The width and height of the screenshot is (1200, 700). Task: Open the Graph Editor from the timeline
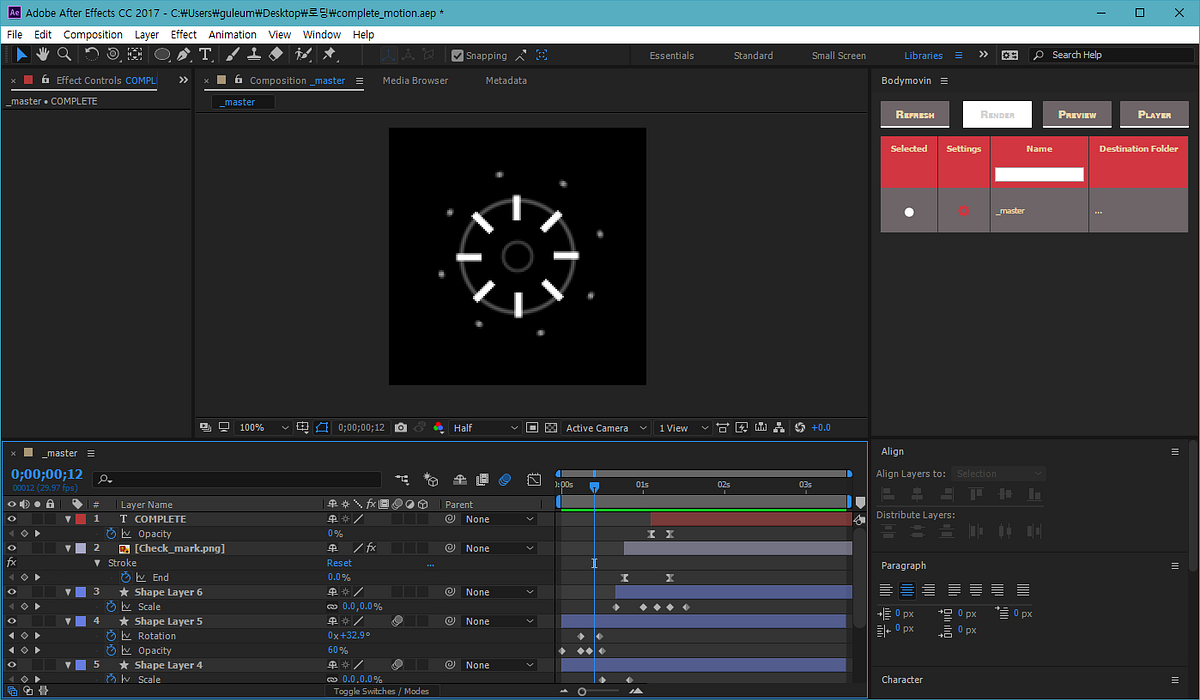click(534, 480)
